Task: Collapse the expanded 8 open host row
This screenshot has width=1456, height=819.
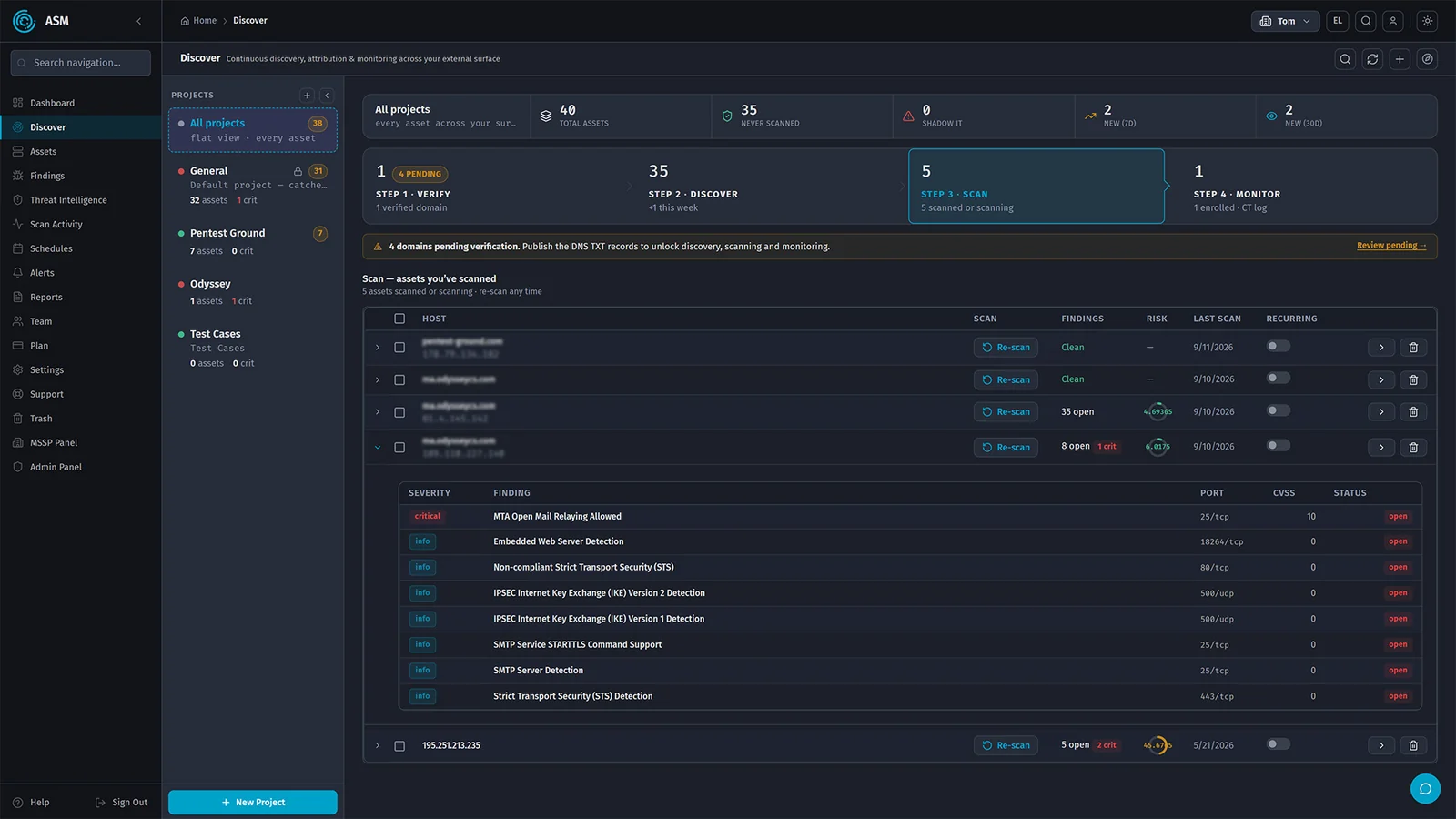Action: click(378, 448)
